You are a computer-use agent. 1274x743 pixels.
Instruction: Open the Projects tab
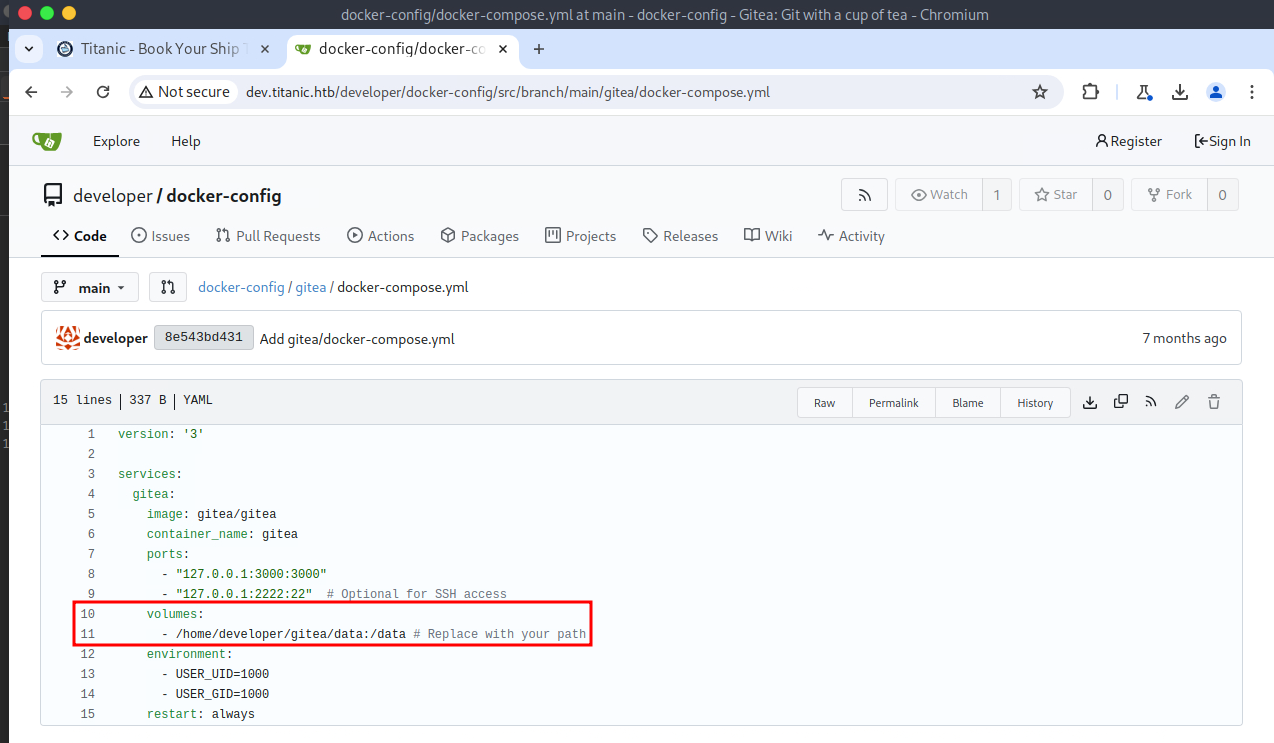click(x=580, y=236)
